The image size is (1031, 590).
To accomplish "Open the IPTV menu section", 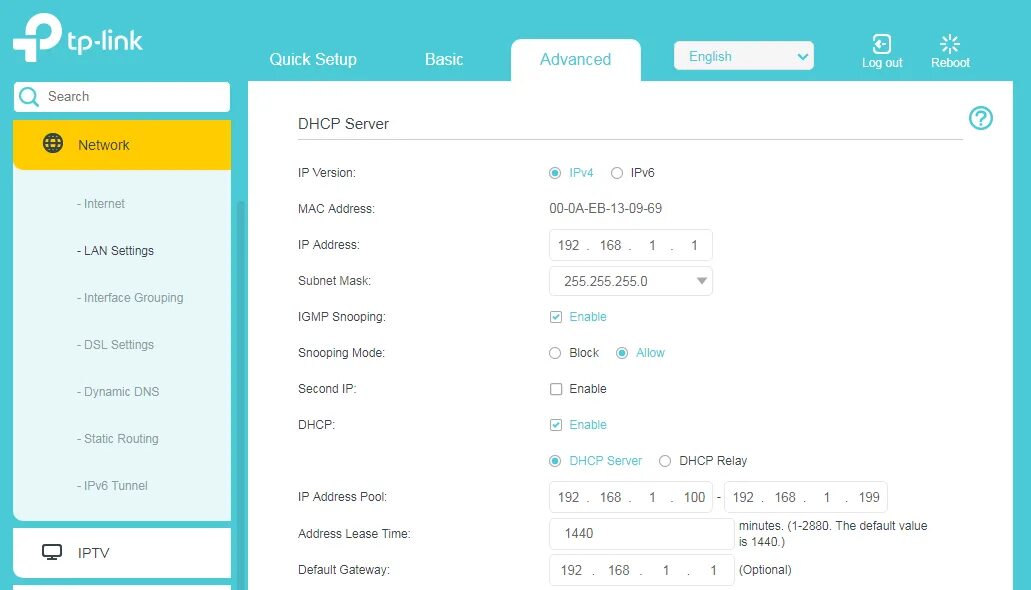I will (122, 553).
